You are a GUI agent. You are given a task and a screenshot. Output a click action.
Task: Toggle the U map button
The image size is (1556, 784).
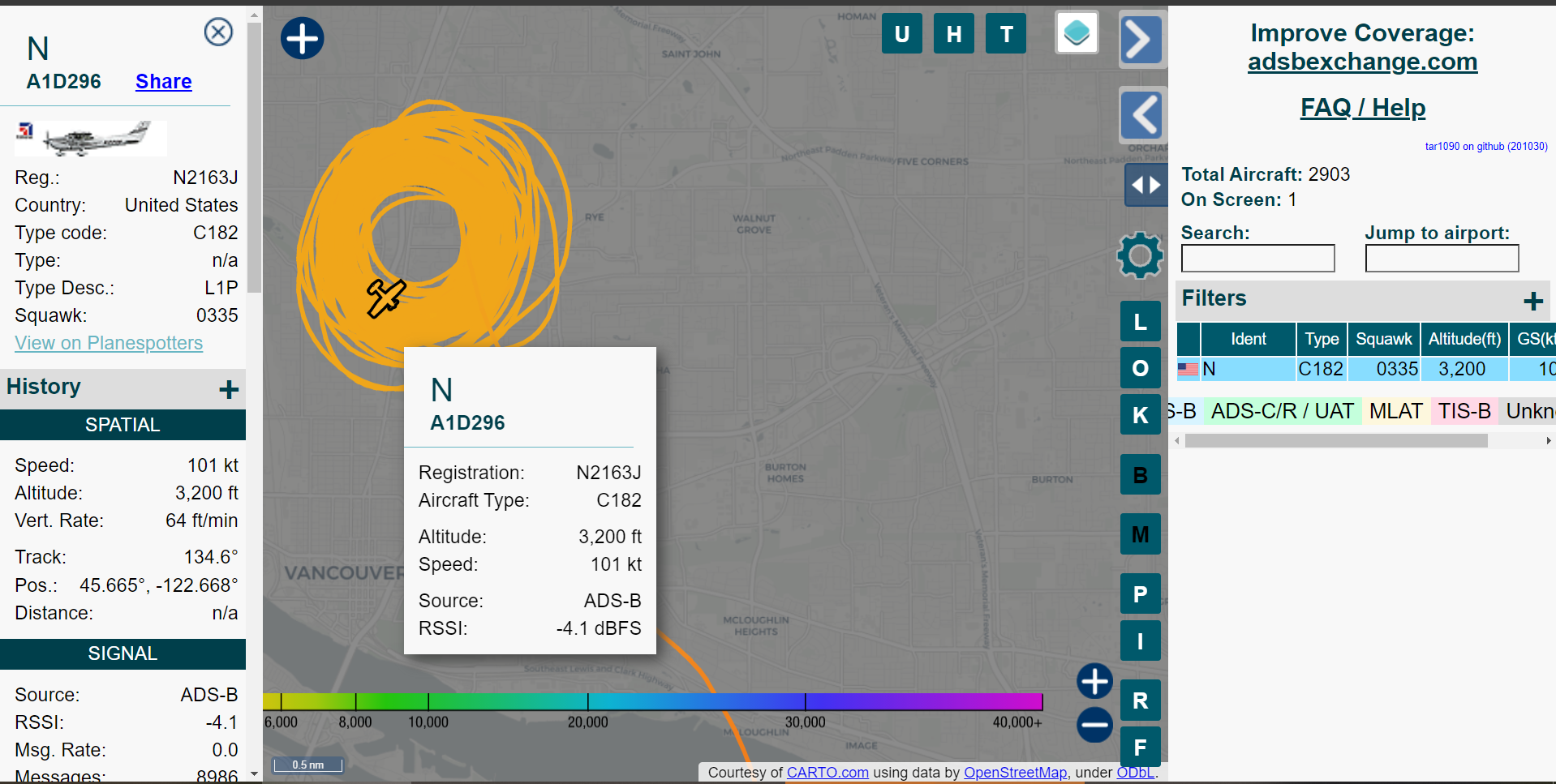pos(901,34)
